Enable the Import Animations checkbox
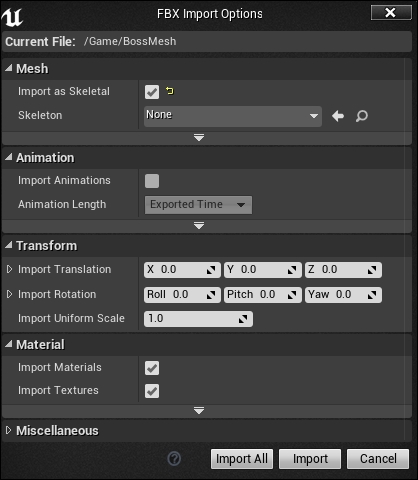The image size is (418, 480). (x=152, y=181)
